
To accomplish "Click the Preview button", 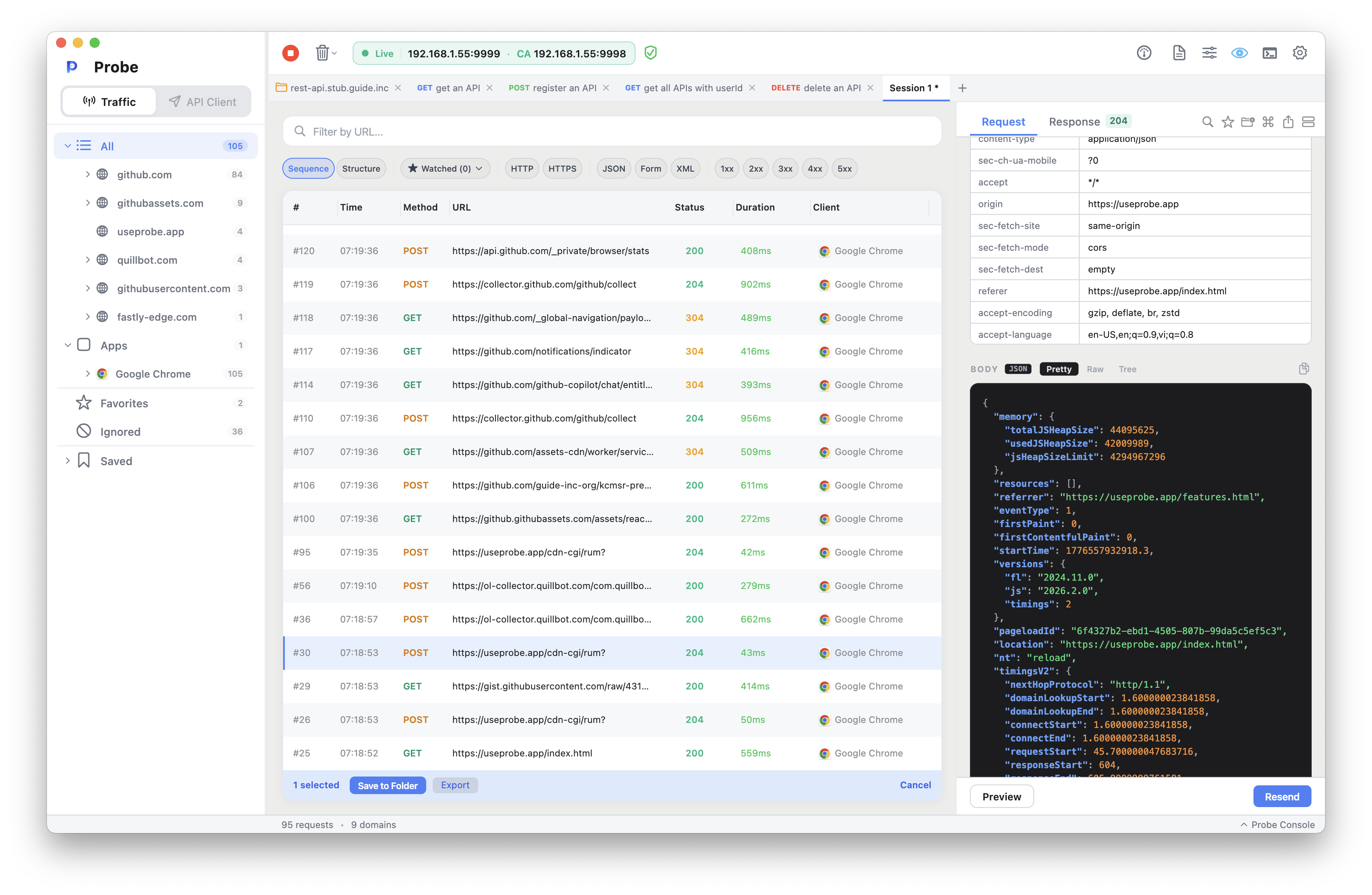I will tap(1001, 797).
